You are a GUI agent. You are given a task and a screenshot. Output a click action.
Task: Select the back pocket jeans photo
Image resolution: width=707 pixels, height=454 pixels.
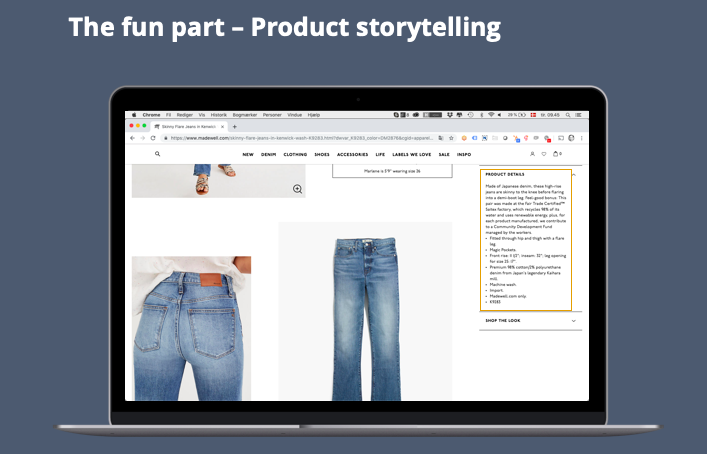coord(191,327)
